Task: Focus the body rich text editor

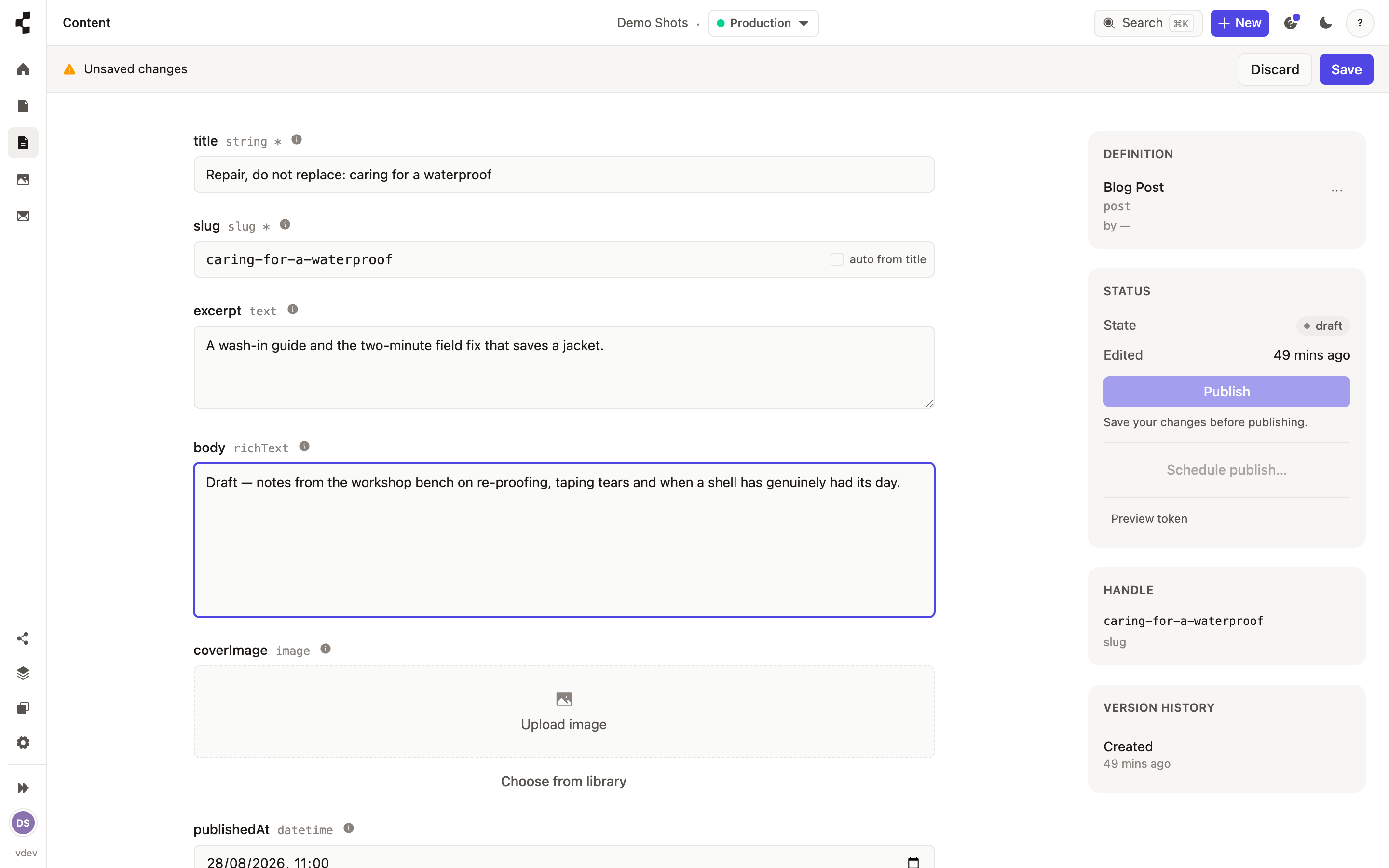Action: (564, 540)
